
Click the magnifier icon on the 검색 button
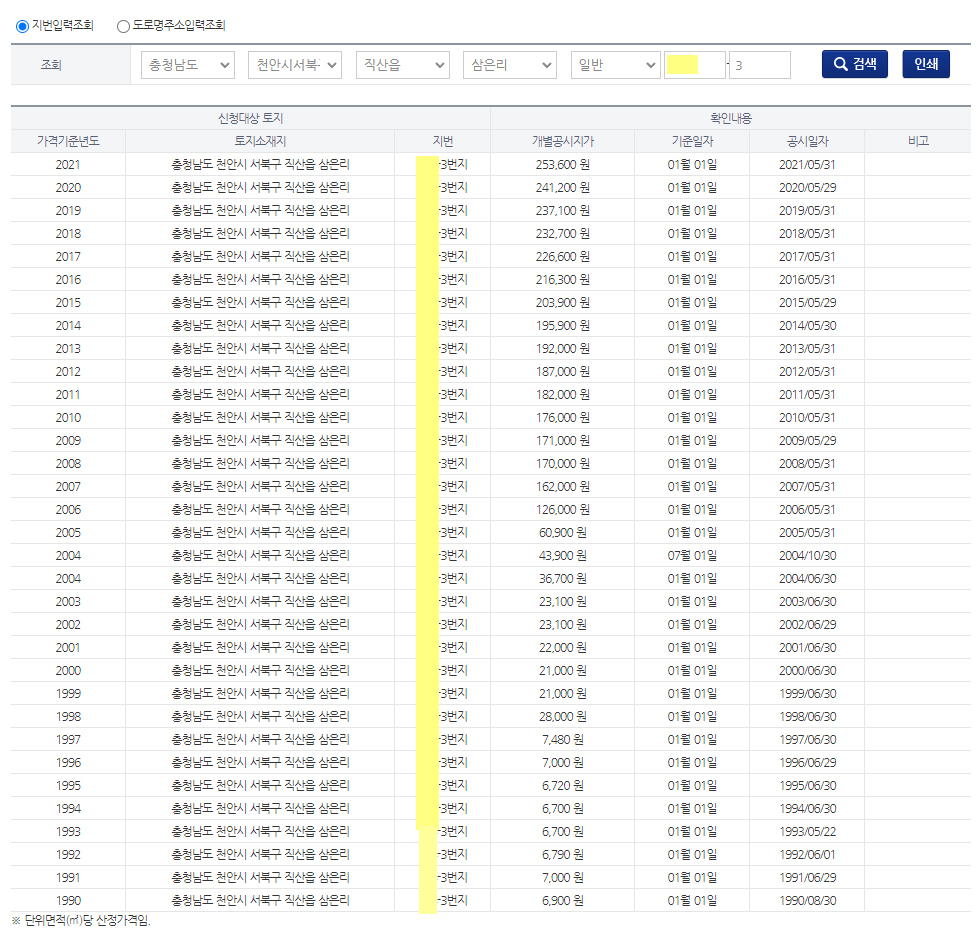(840, 65)
